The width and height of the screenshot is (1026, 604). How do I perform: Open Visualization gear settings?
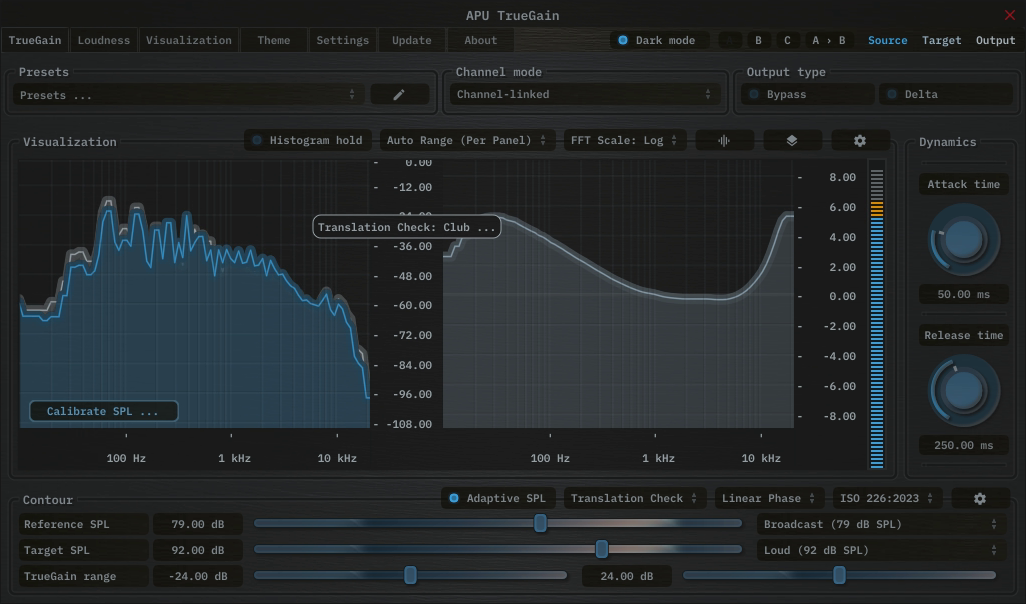(x=859, y=141)
